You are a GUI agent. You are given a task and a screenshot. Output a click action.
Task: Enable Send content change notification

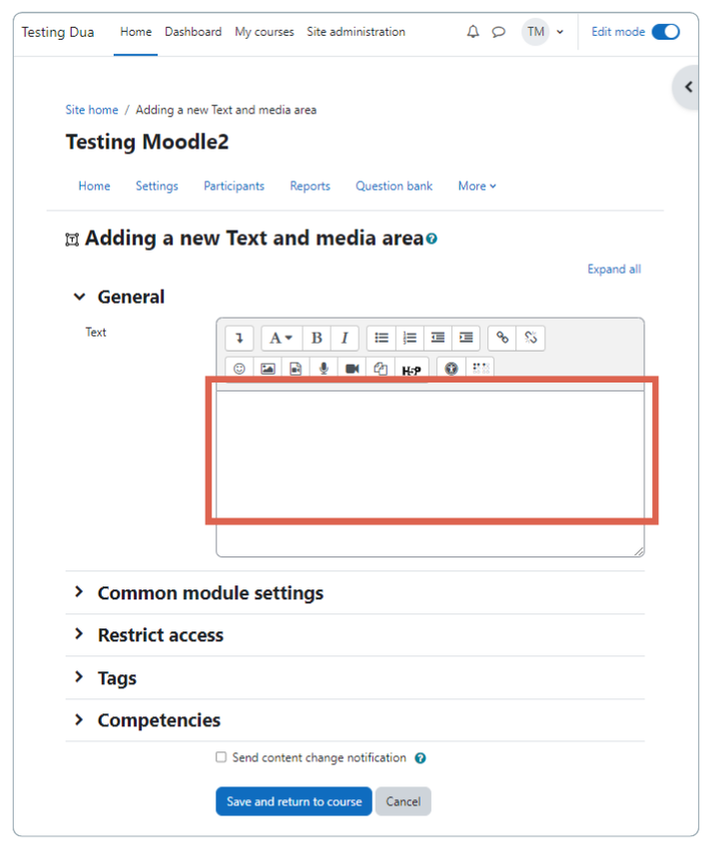[x=221, y=758]
